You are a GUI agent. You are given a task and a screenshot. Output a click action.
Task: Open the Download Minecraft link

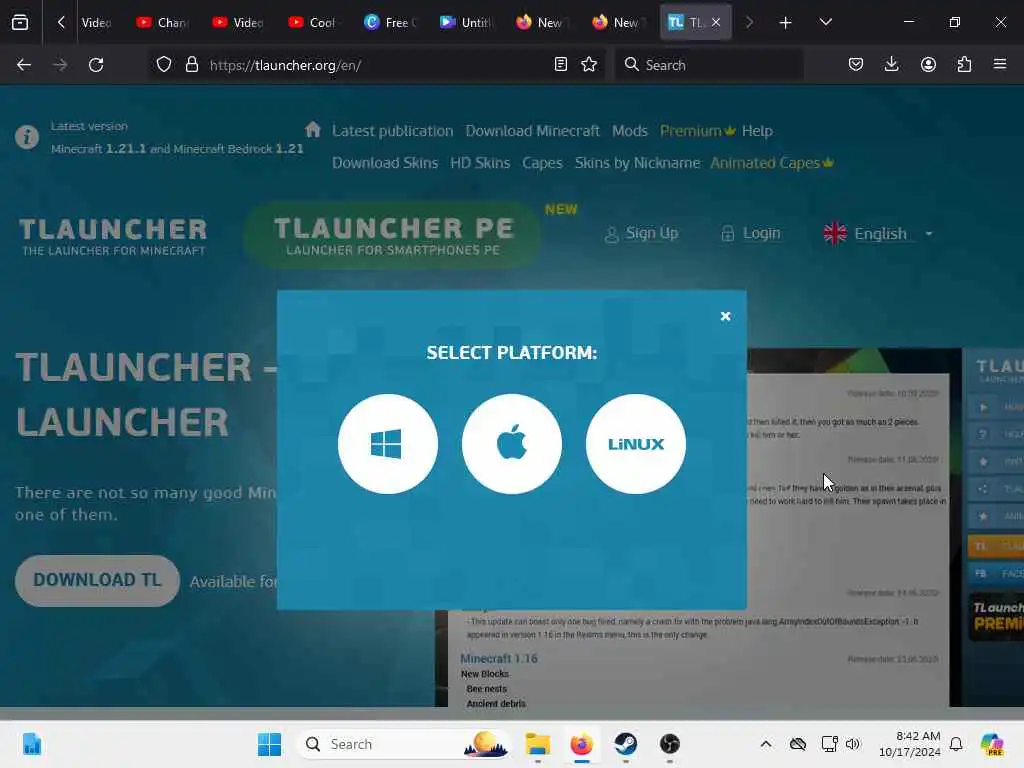[532, 131]
